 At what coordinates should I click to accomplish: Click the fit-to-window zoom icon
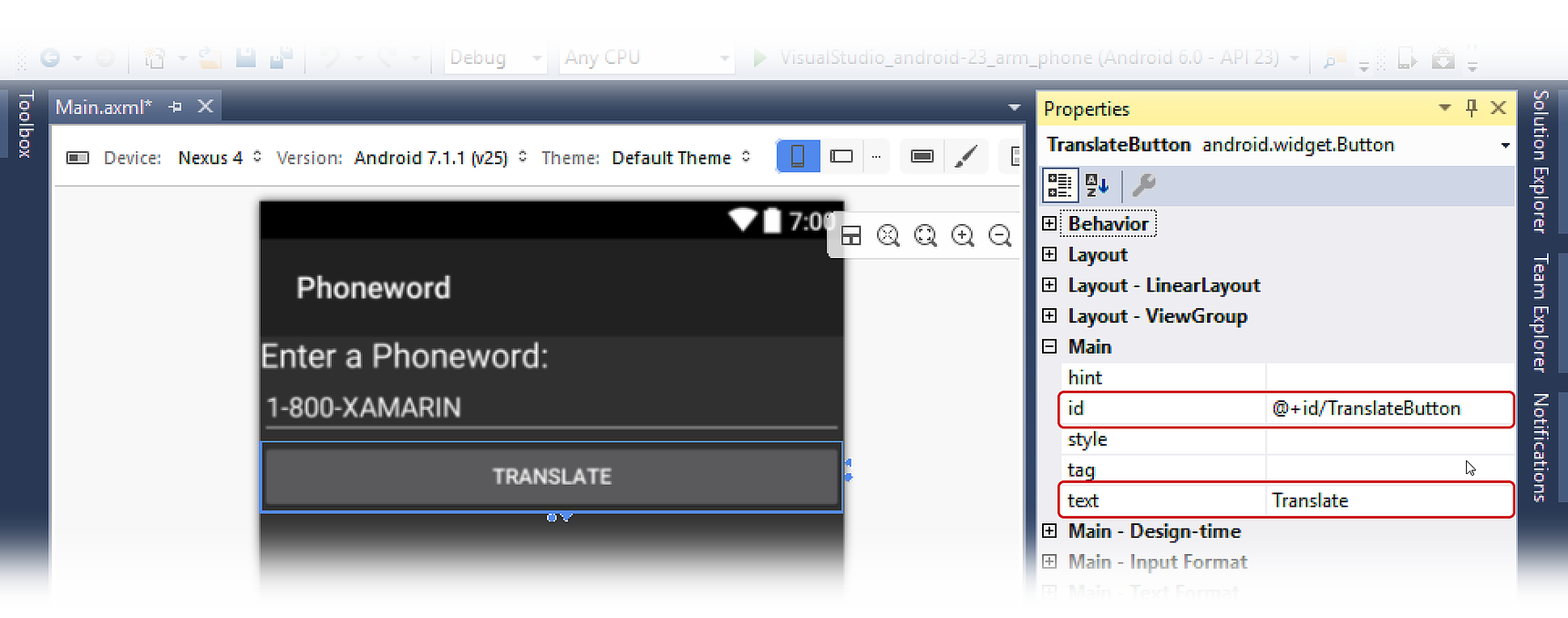[925, 236]
